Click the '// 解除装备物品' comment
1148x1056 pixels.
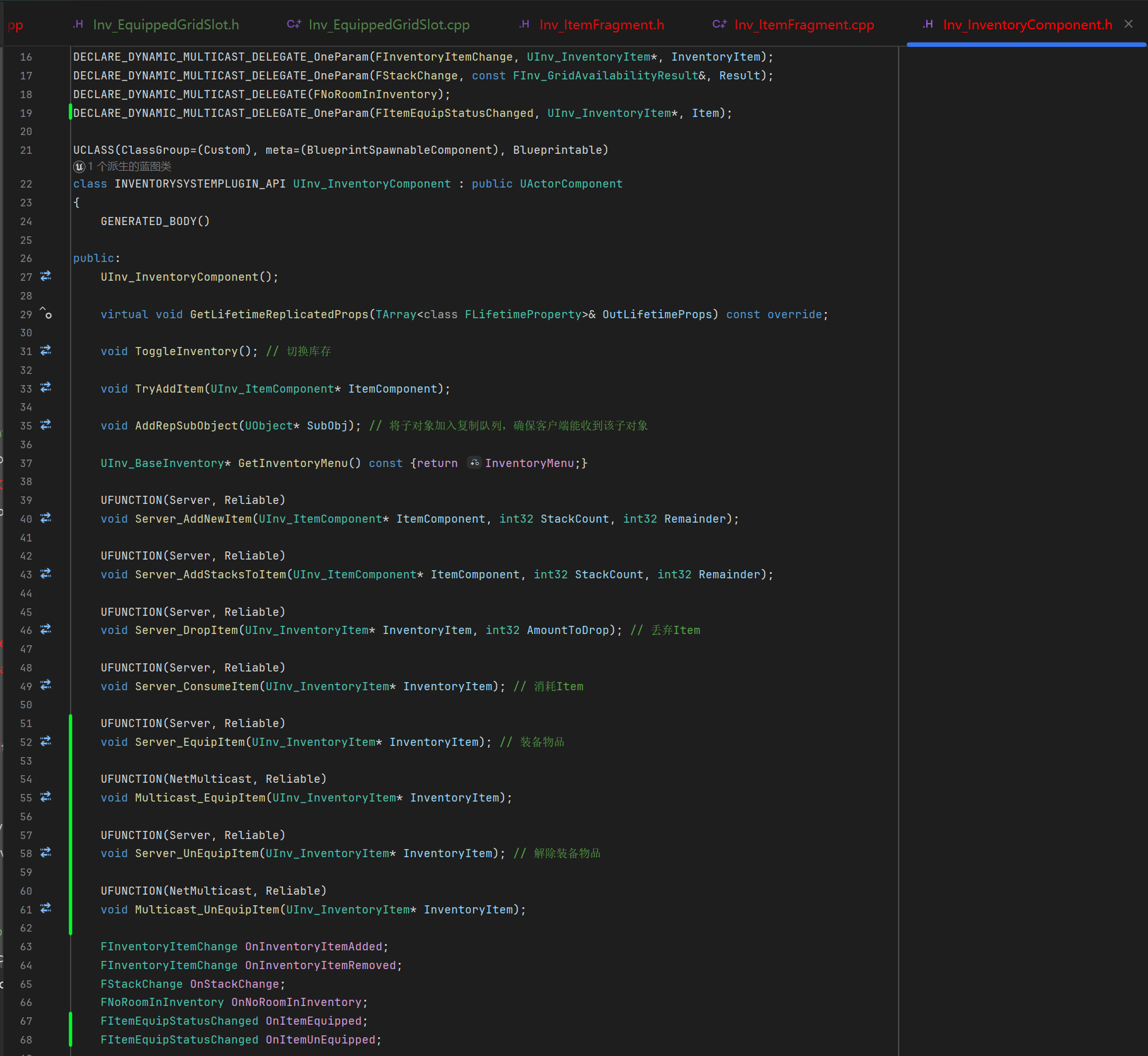point(557,853)
